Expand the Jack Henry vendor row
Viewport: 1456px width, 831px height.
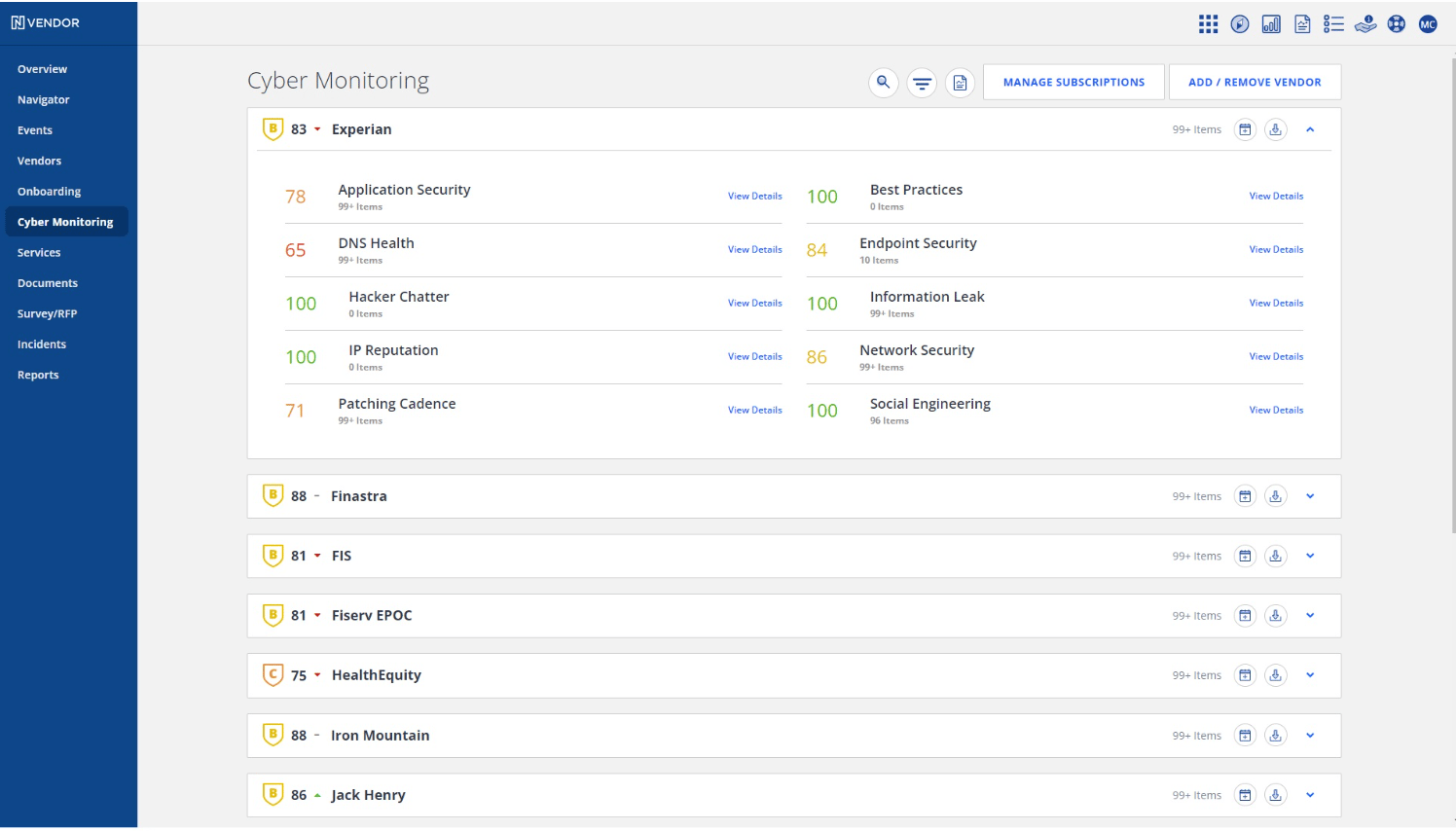tap(1310, 795)
